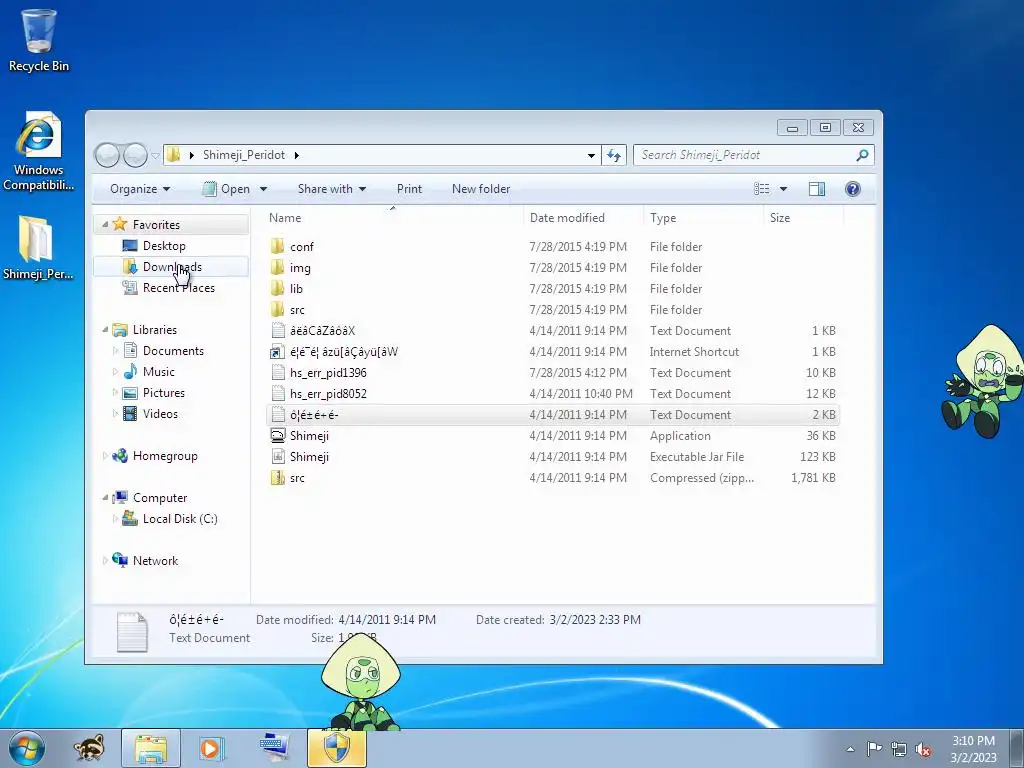Viewport: 1024px width, 768px height.
Task: Expand the Homegroup tree node
Action: [x=105, y=456]
